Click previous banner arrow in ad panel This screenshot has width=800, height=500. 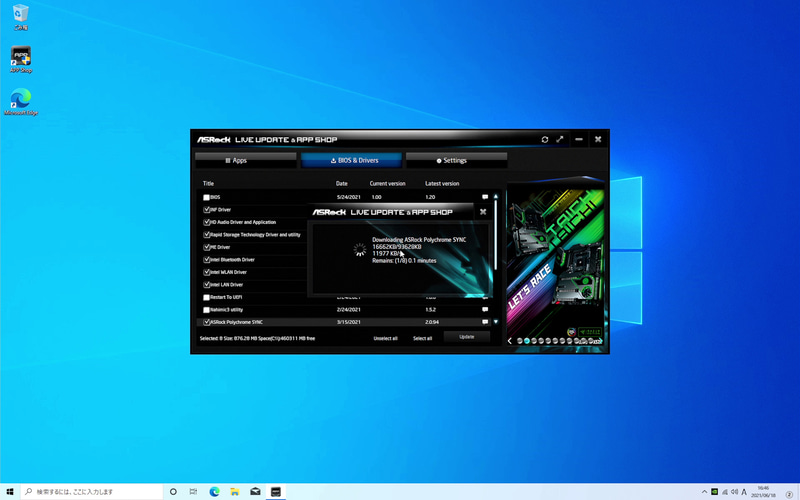click(x=510, y=341)
